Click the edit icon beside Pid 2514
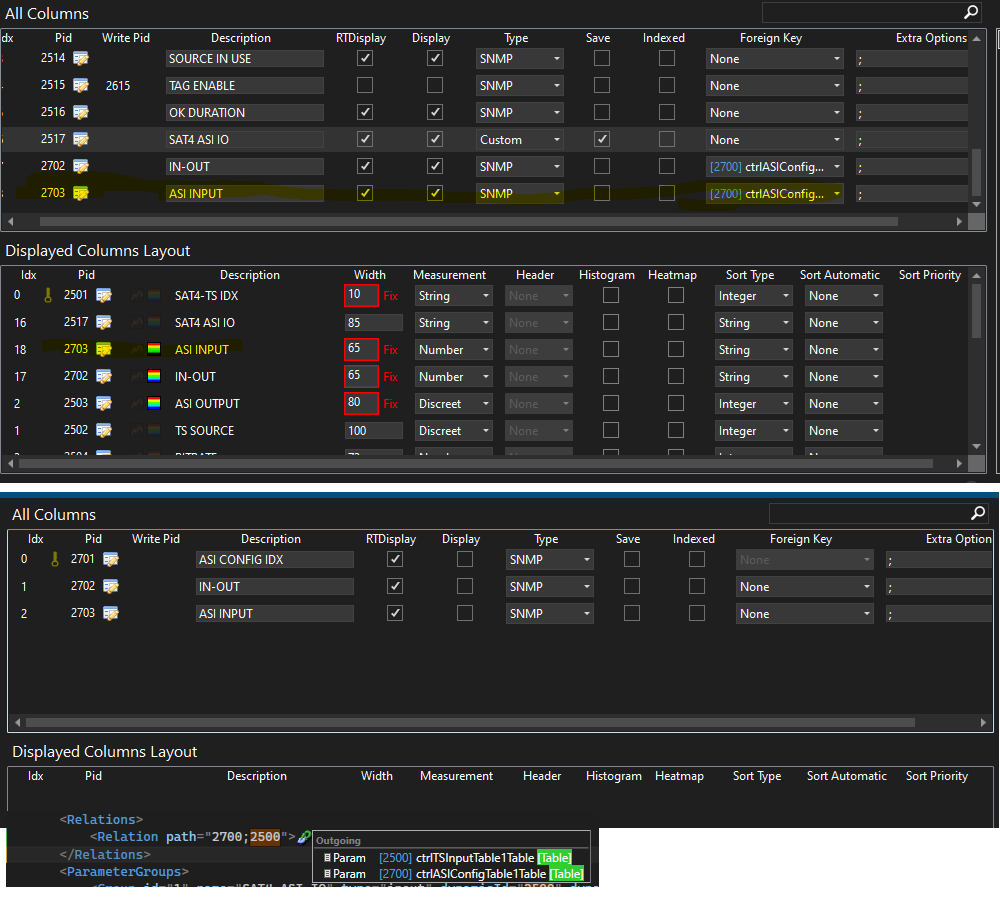This screenshot has width=1000, height=915. click(x=81, y=59)
